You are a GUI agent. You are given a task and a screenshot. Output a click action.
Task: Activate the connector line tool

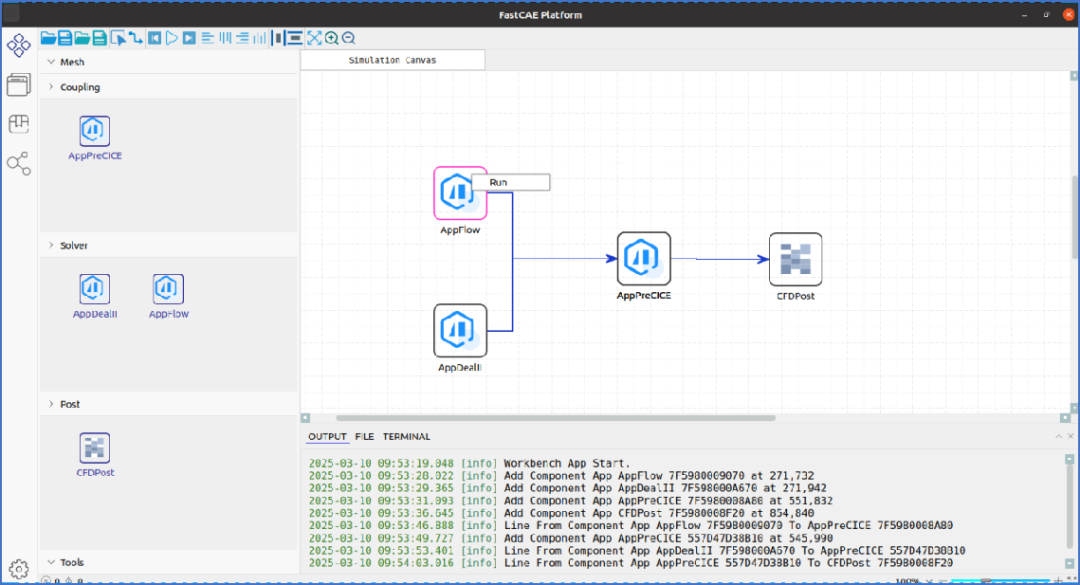point(136,38)
